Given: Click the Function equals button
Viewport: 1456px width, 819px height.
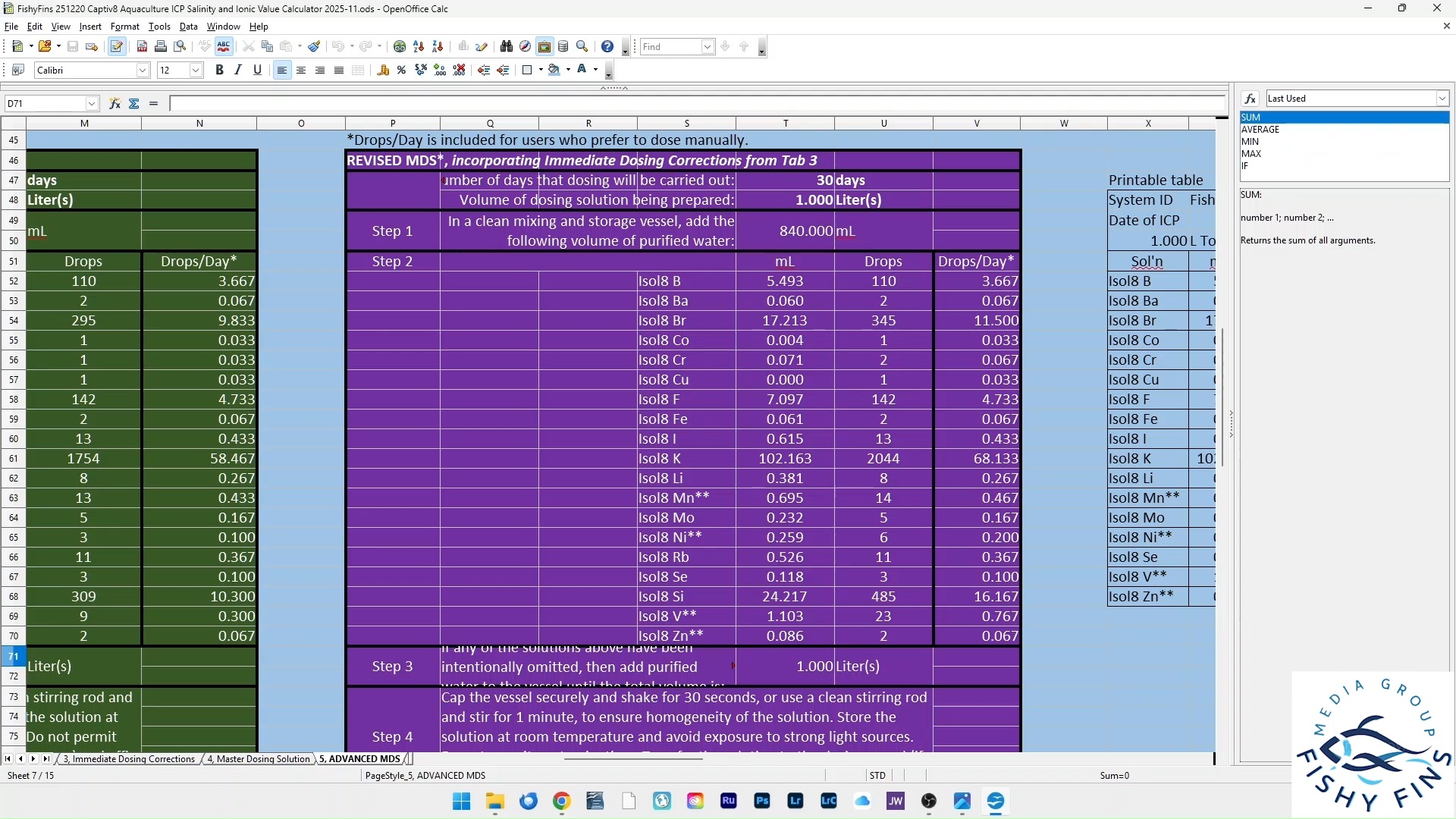Looking at the screenshot, I should point(153,103).
